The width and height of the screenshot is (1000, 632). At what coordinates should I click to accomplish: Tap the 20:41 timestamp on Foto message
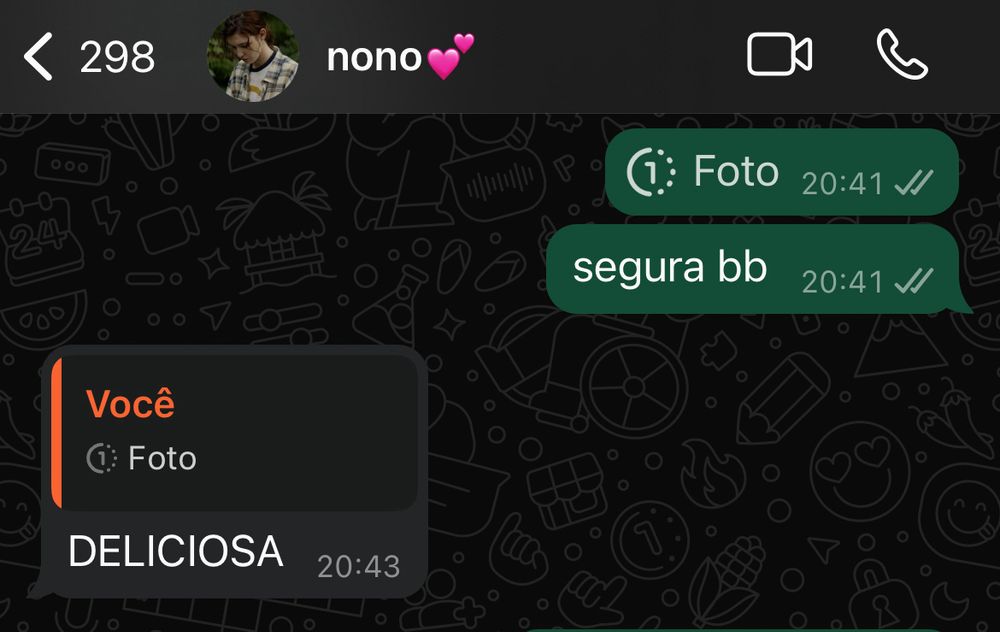[x=842, y=184]
